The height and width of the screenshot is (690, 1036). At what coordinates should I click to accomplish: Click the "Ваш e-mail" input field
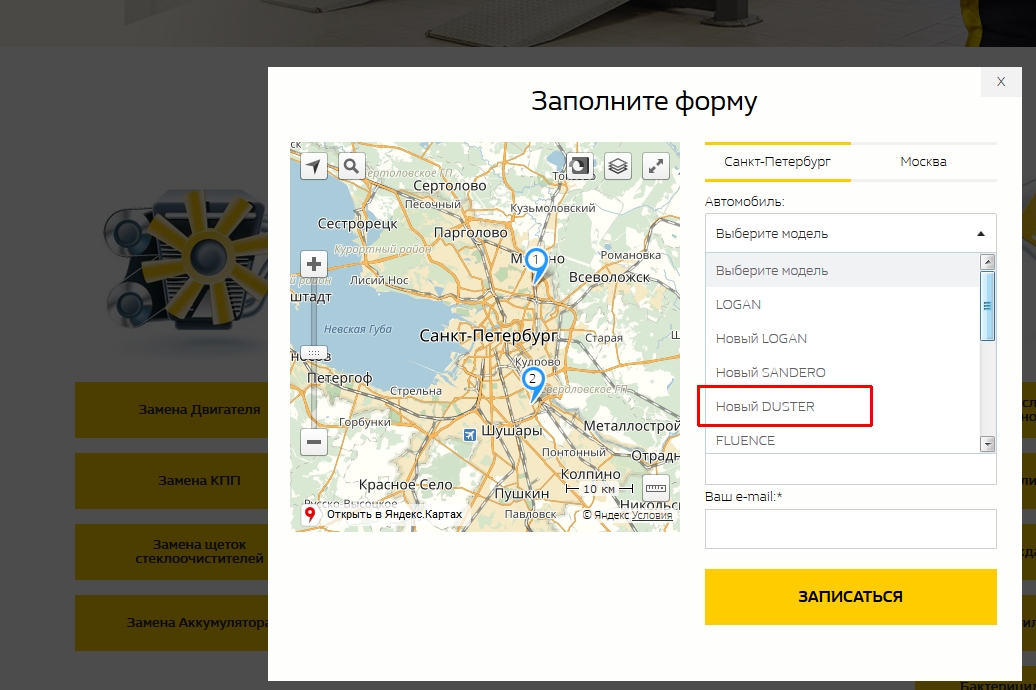pos(850,529)
